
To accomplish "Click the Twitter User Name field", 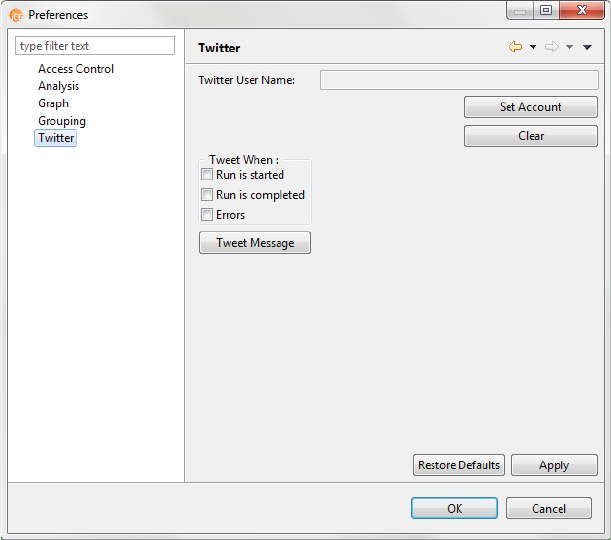I will click(x=459, y=80).
